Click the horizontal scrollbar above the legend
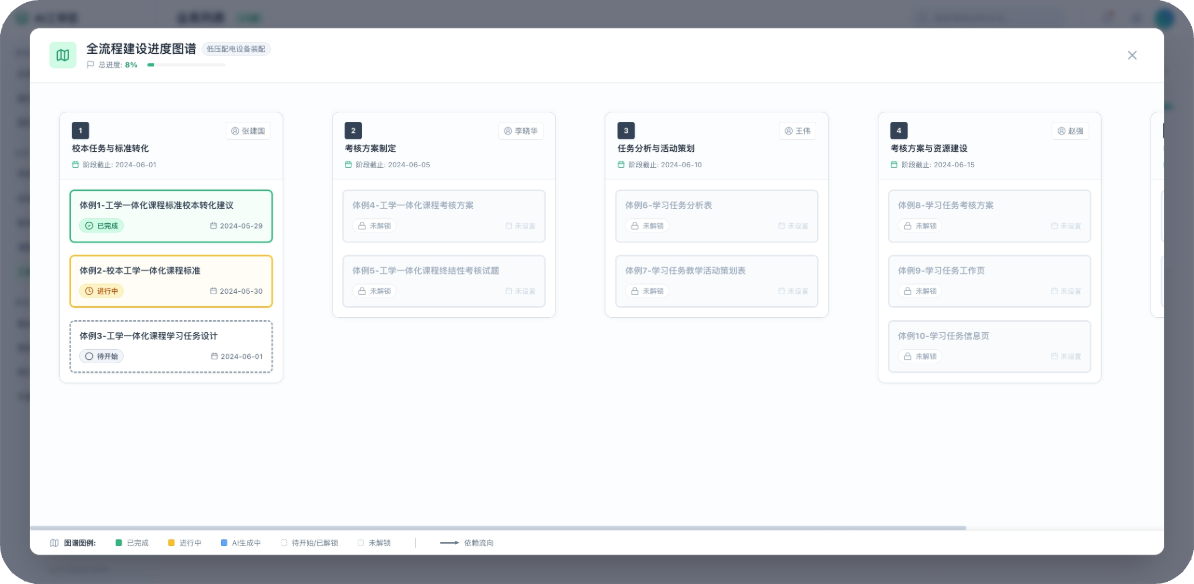 coord(498,528)
